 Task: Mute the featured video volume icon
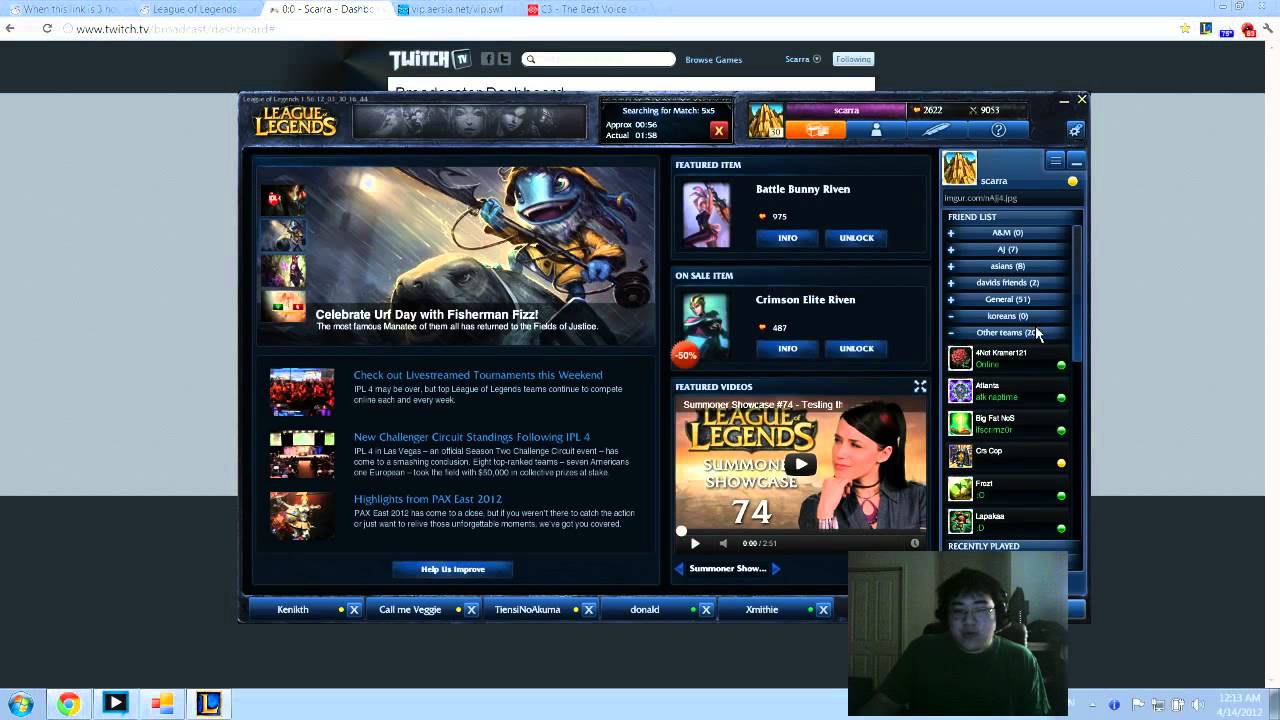pyautogui.click(x=723, y=543)
